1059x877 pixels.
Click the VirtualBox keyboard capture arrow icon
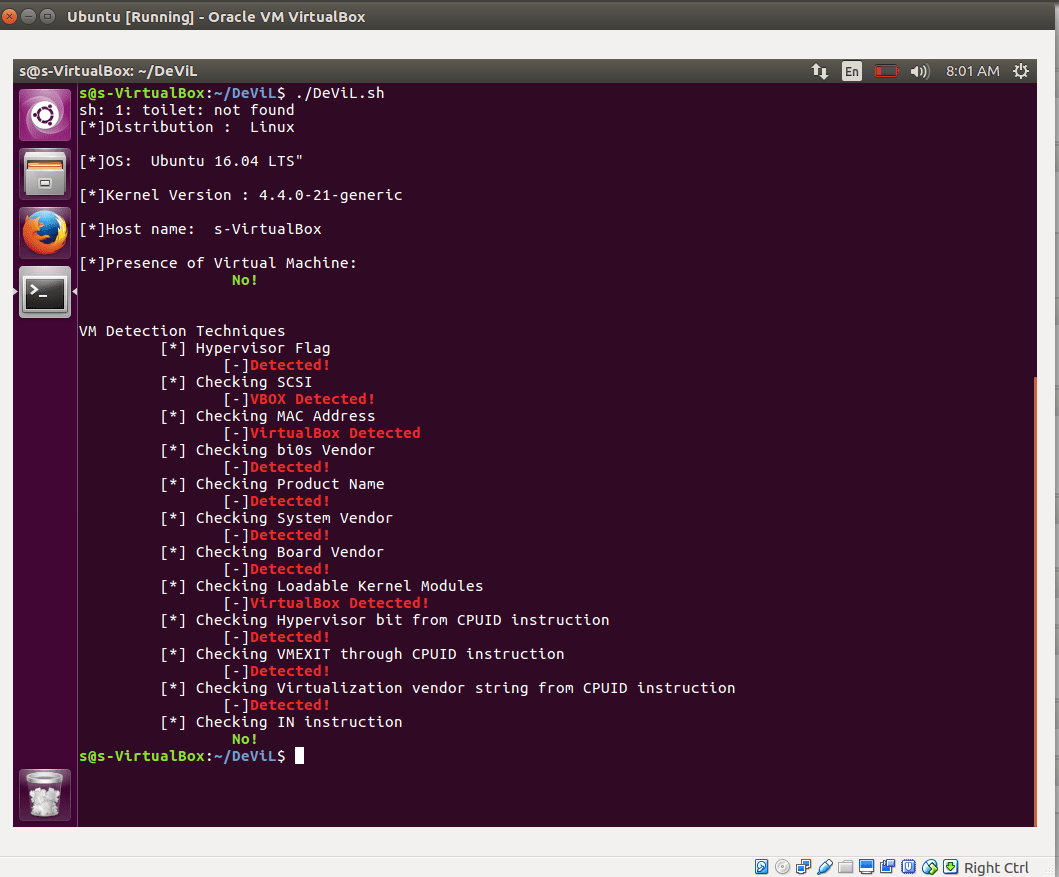(x=950, y=867)
